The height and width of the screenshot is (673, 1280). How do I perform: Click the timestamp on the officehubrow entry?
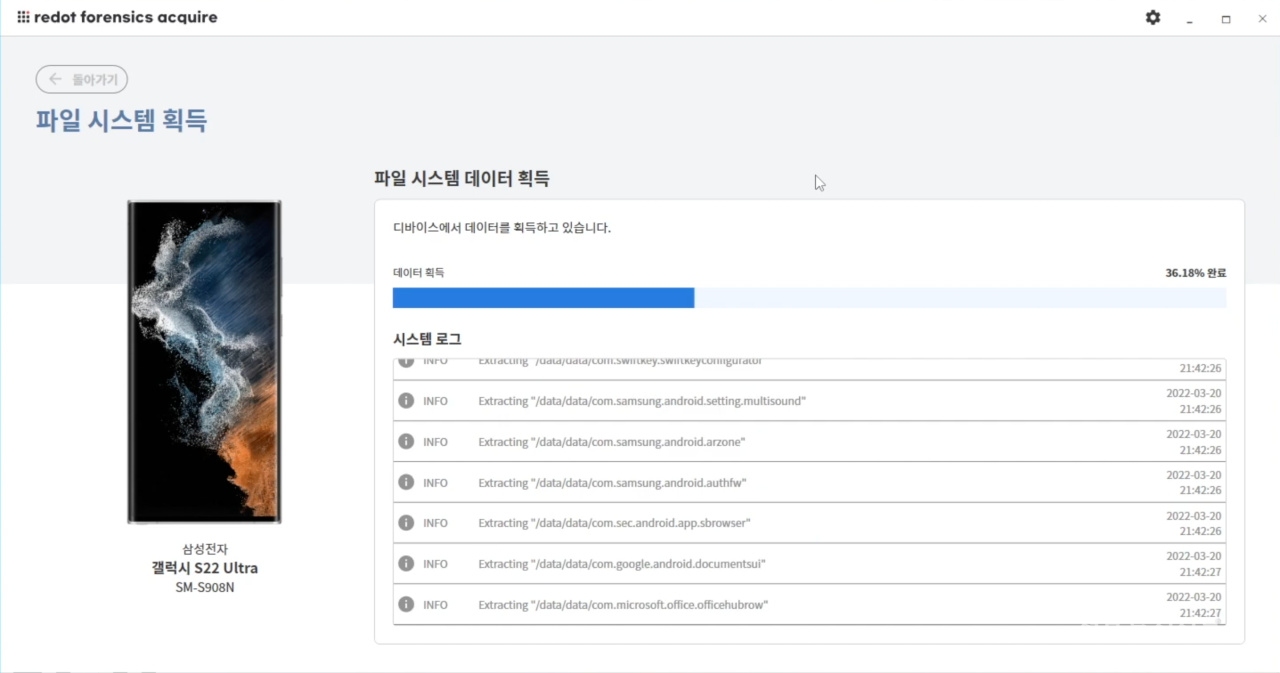point(1196,604)
